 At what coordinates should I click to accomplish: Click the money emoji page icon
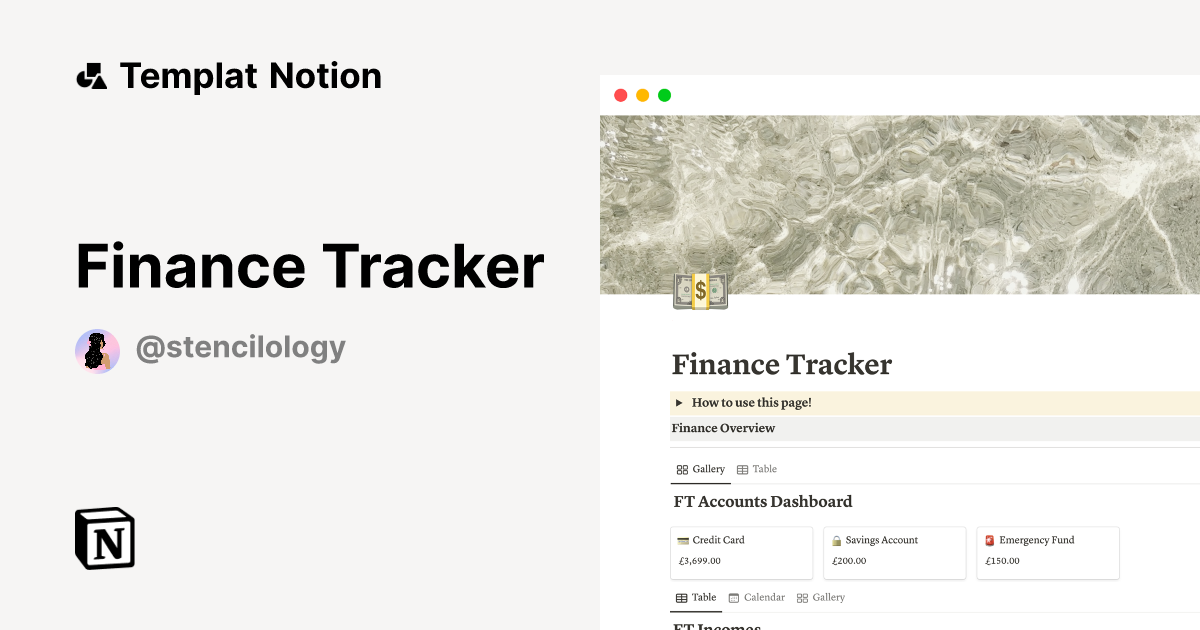700,289
